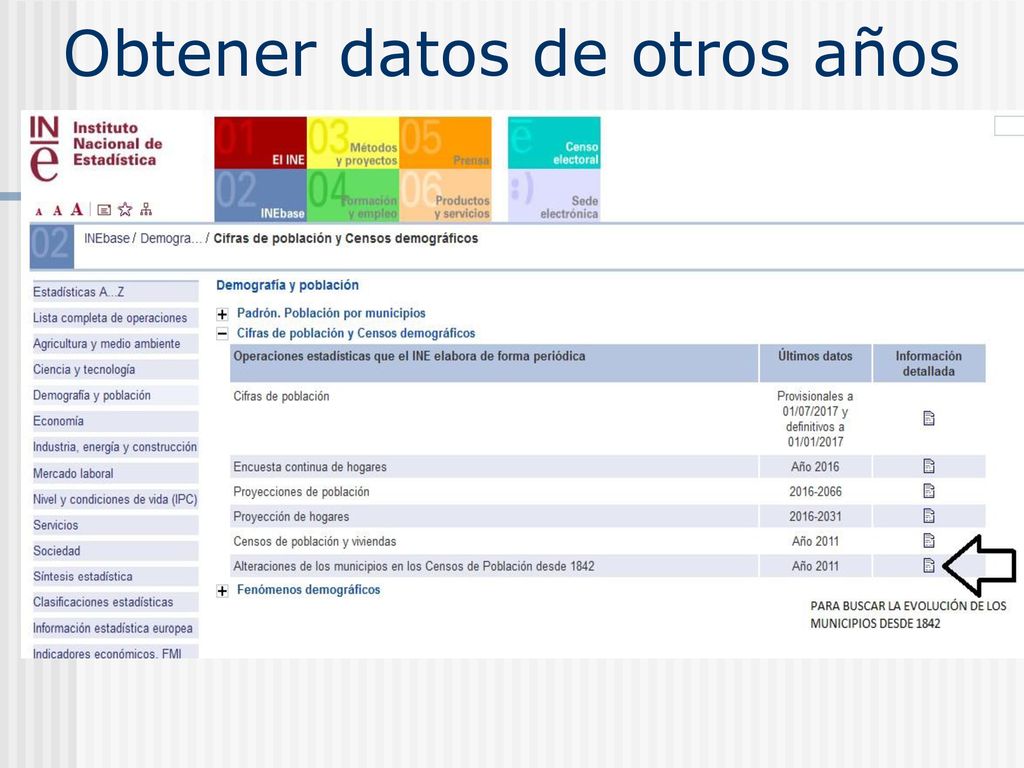Open the 05 Prensa menu tile
The height and width of the screenshot is (768, 1024).
445,143
